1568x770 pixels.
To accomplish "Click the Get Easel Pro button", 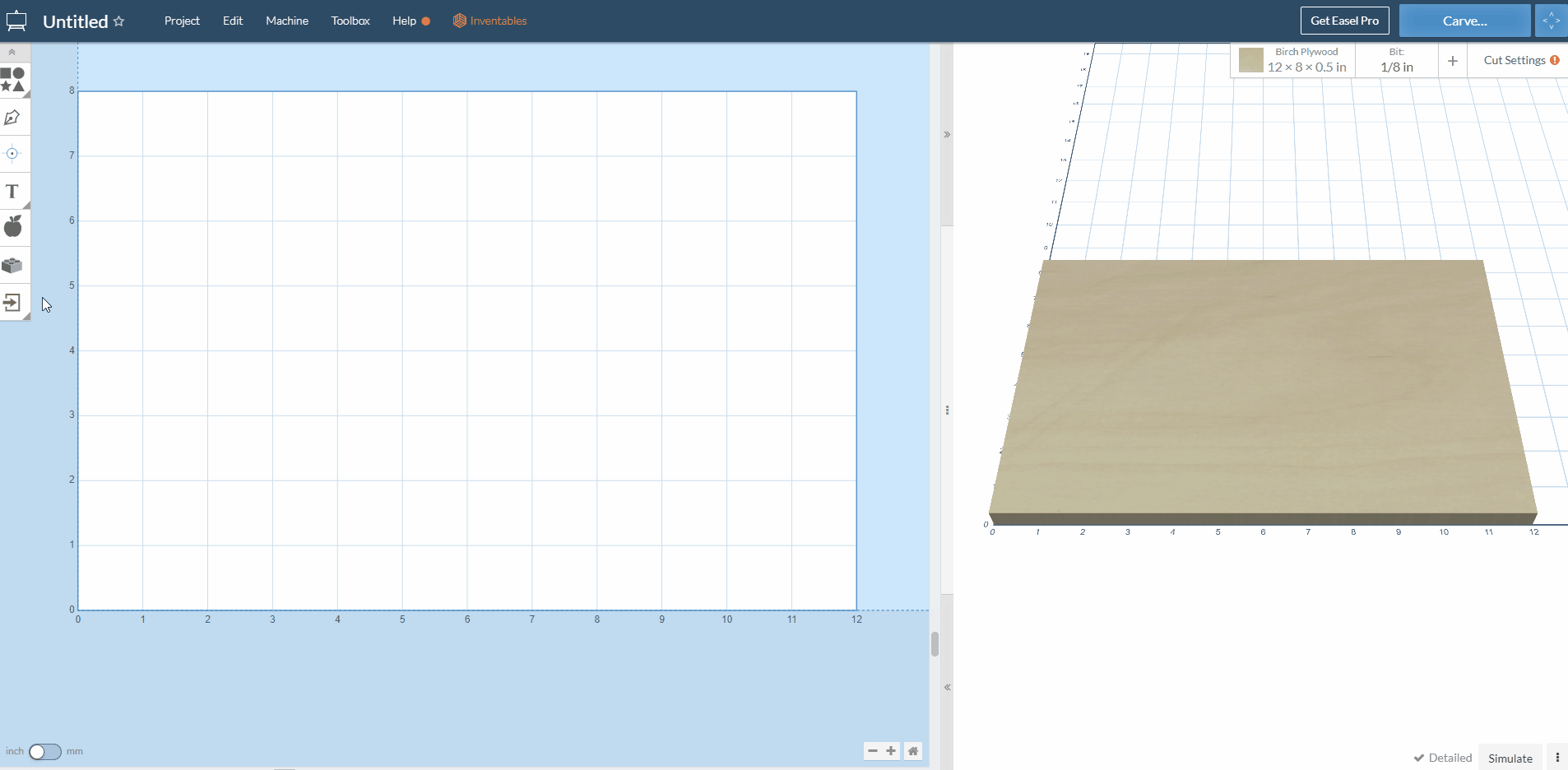I will 1344,21.
